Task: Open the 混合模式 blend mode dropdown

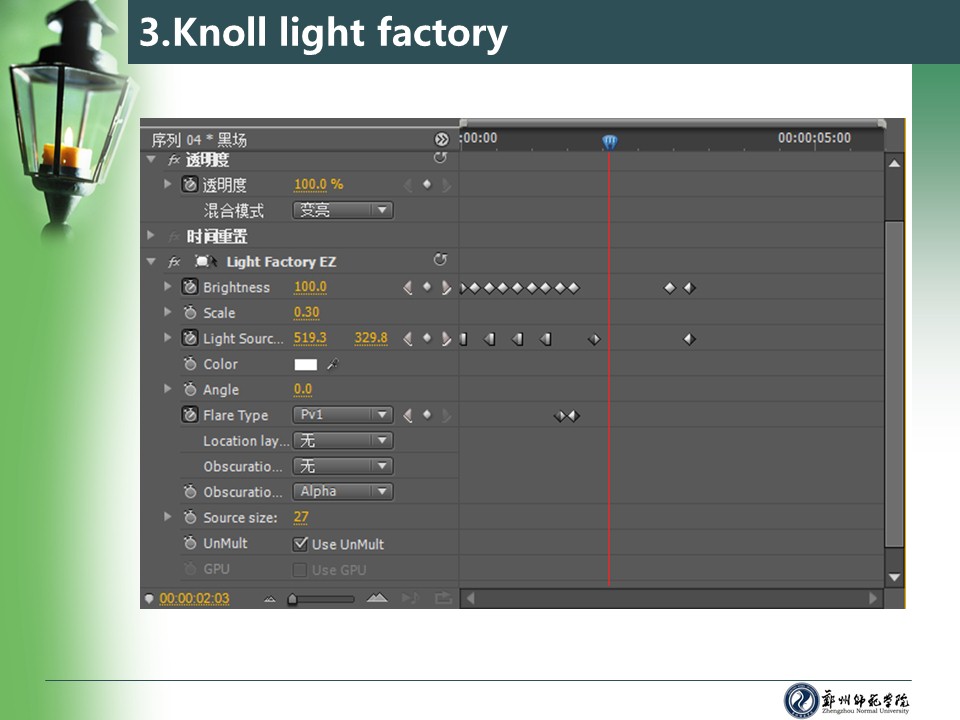Action: [343, 210]
